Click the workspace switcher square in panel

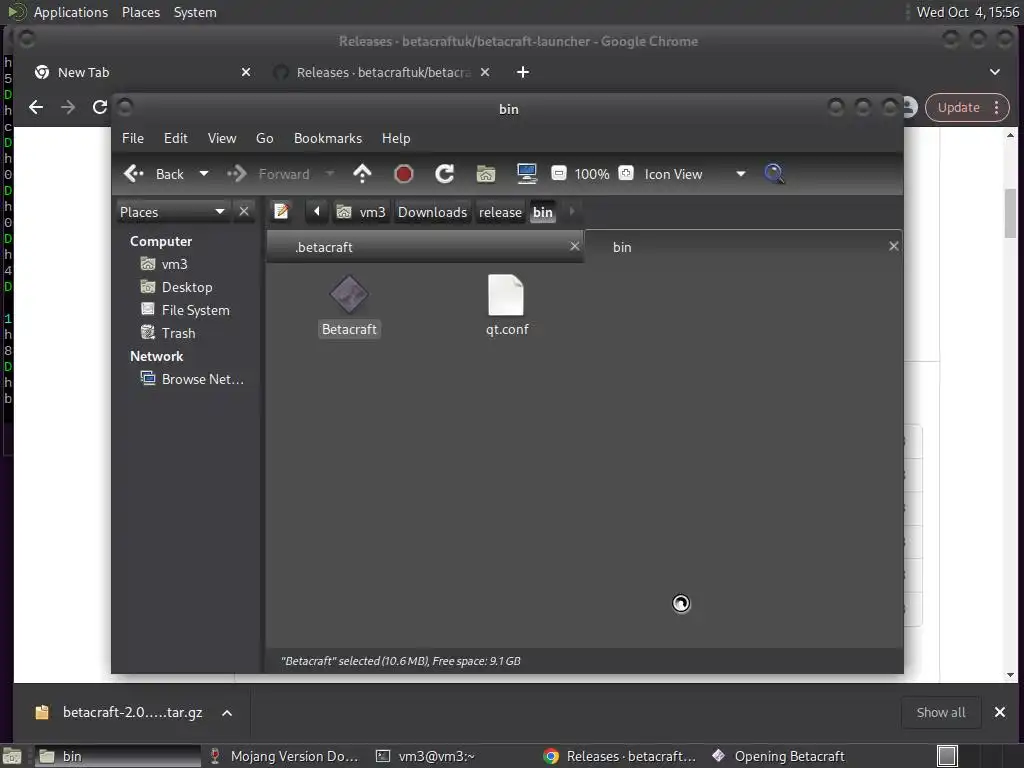coord(947,756)
